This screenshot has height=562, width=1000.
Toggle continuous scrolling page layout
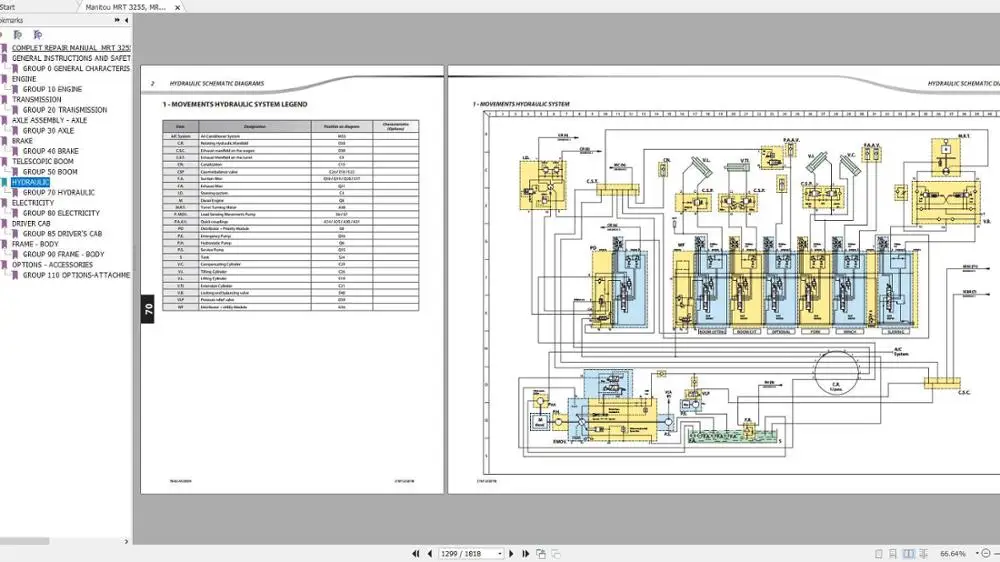893,553
